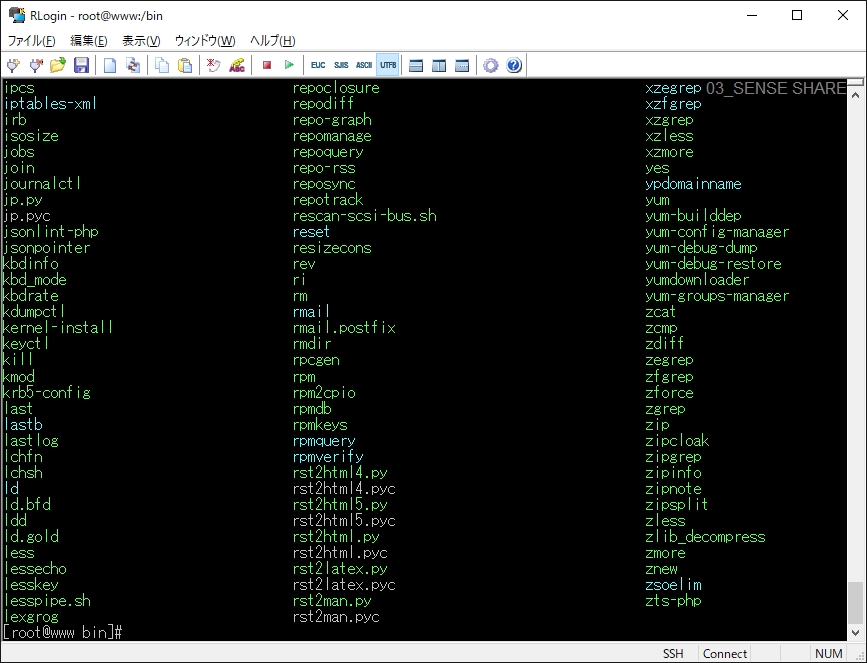Click the new connection plug icon
Image resolution: width=867 pixels, height=663 pixels.
13,65
